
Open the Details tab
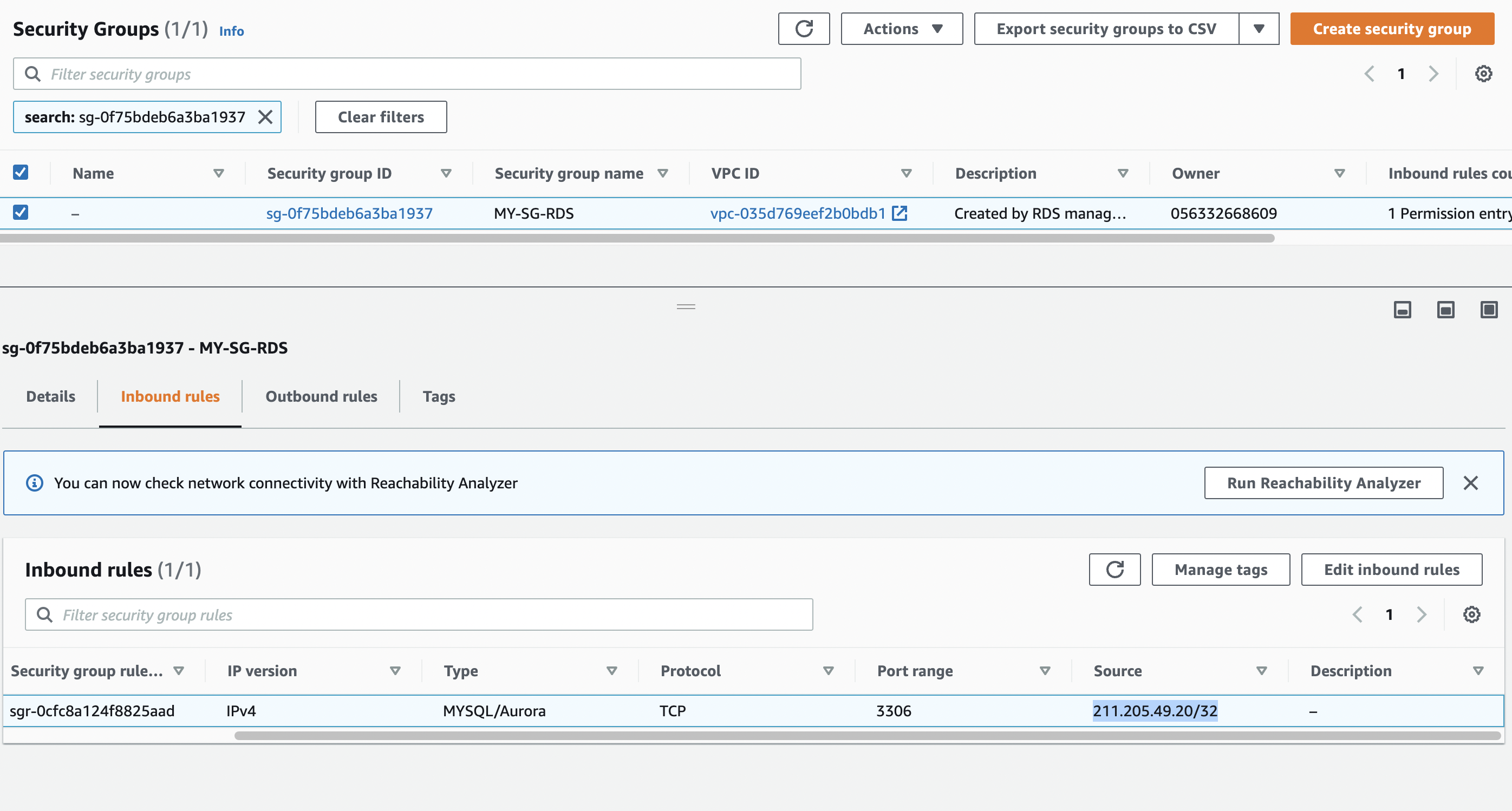pos(50,397)
